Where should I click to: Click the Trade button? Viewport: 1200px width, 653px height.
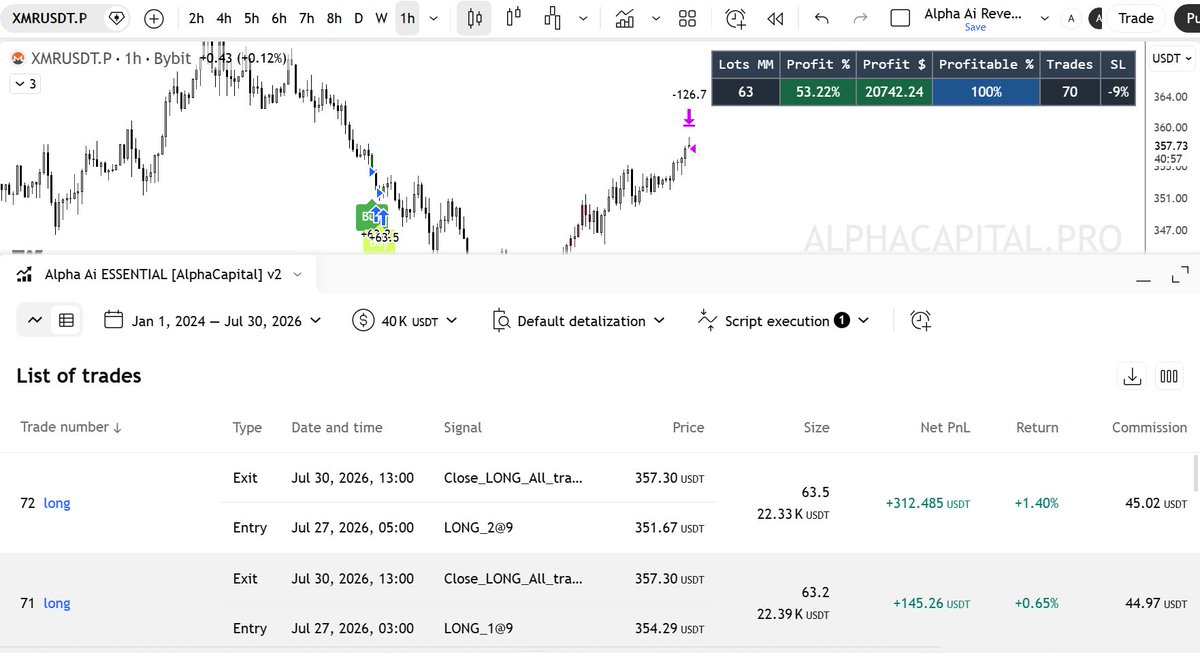tap(1135, 18)
